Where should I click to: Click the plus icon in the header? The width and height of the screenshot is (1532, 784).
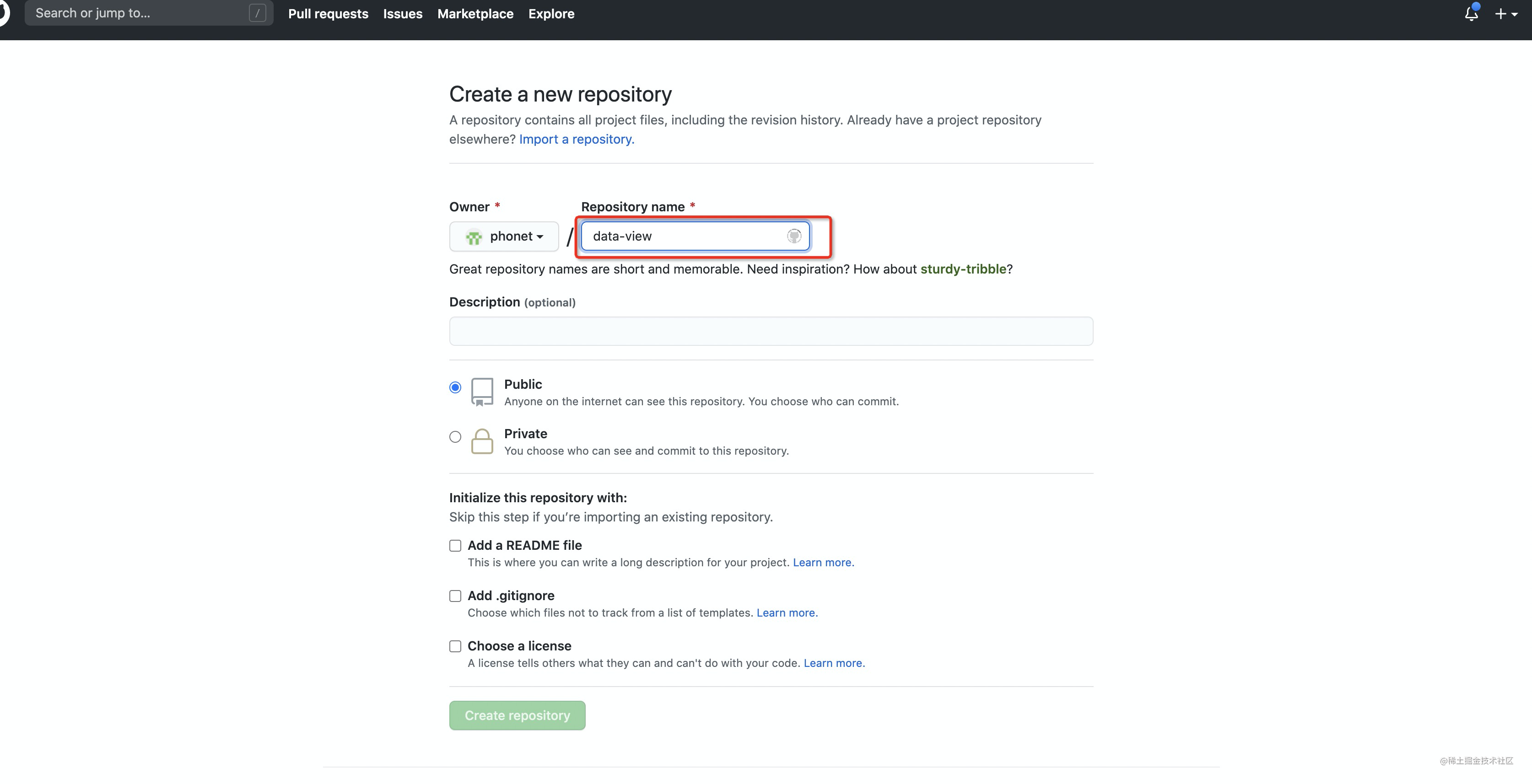[x=1500, y=13]
